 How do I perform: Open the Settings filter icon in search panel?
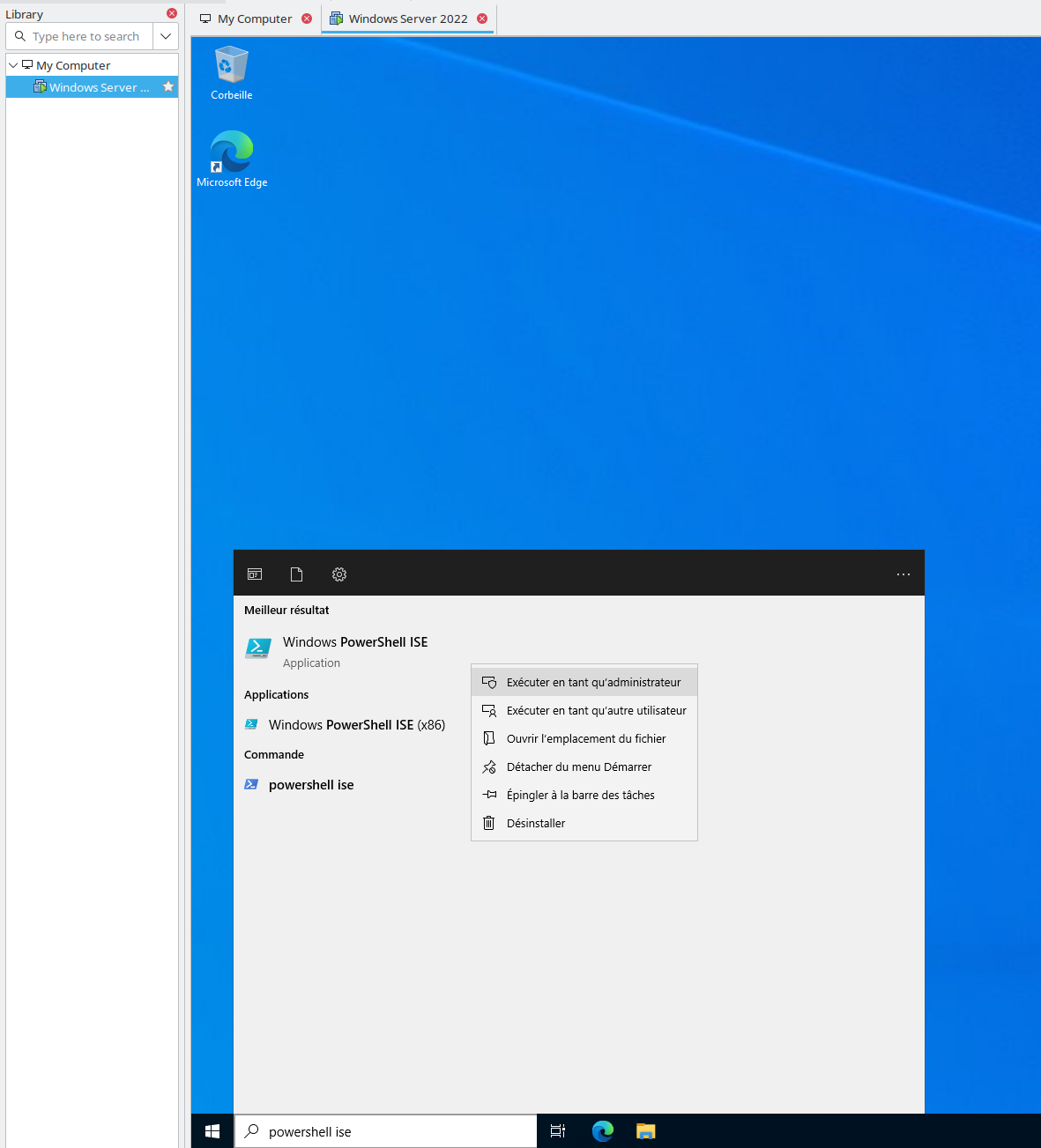click(339, 574)
